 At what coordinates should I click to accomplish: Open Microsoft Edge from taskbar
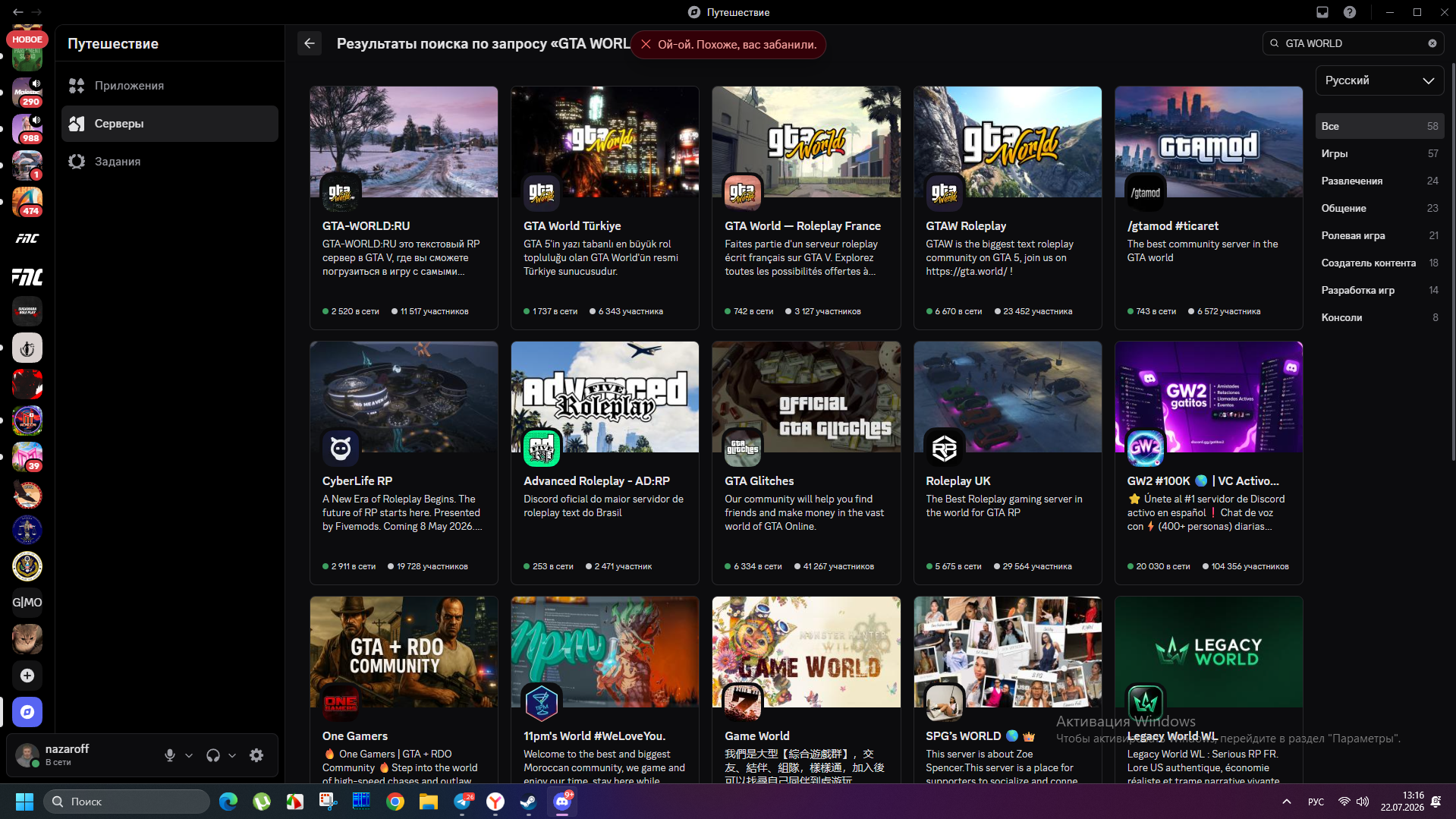228,802
